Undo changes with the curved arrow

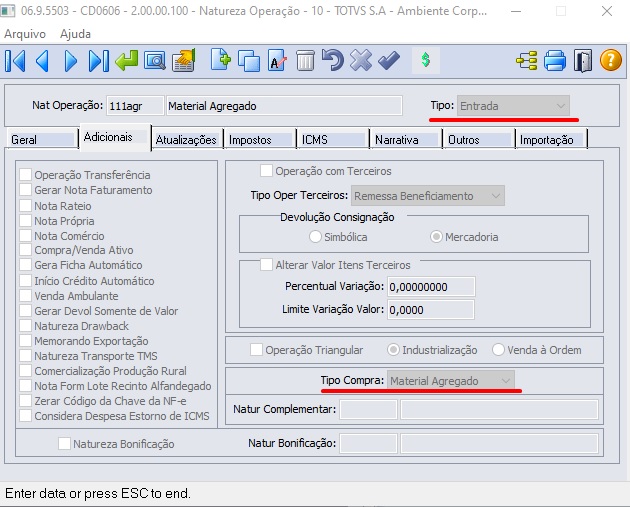[x=333, y=60]
